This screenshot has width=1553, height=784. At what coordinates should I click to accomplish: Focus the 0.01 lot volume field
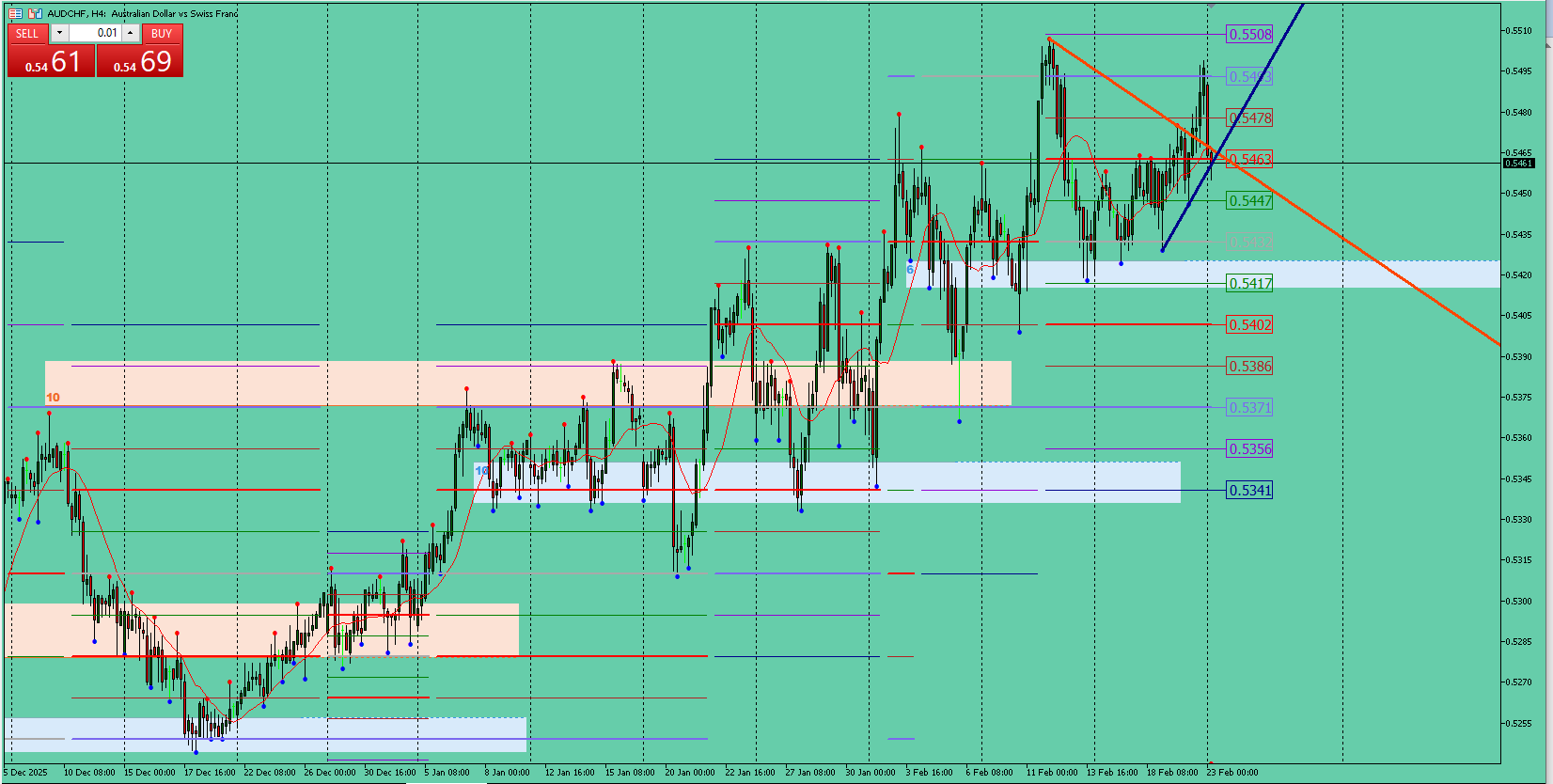pos(95,33)
